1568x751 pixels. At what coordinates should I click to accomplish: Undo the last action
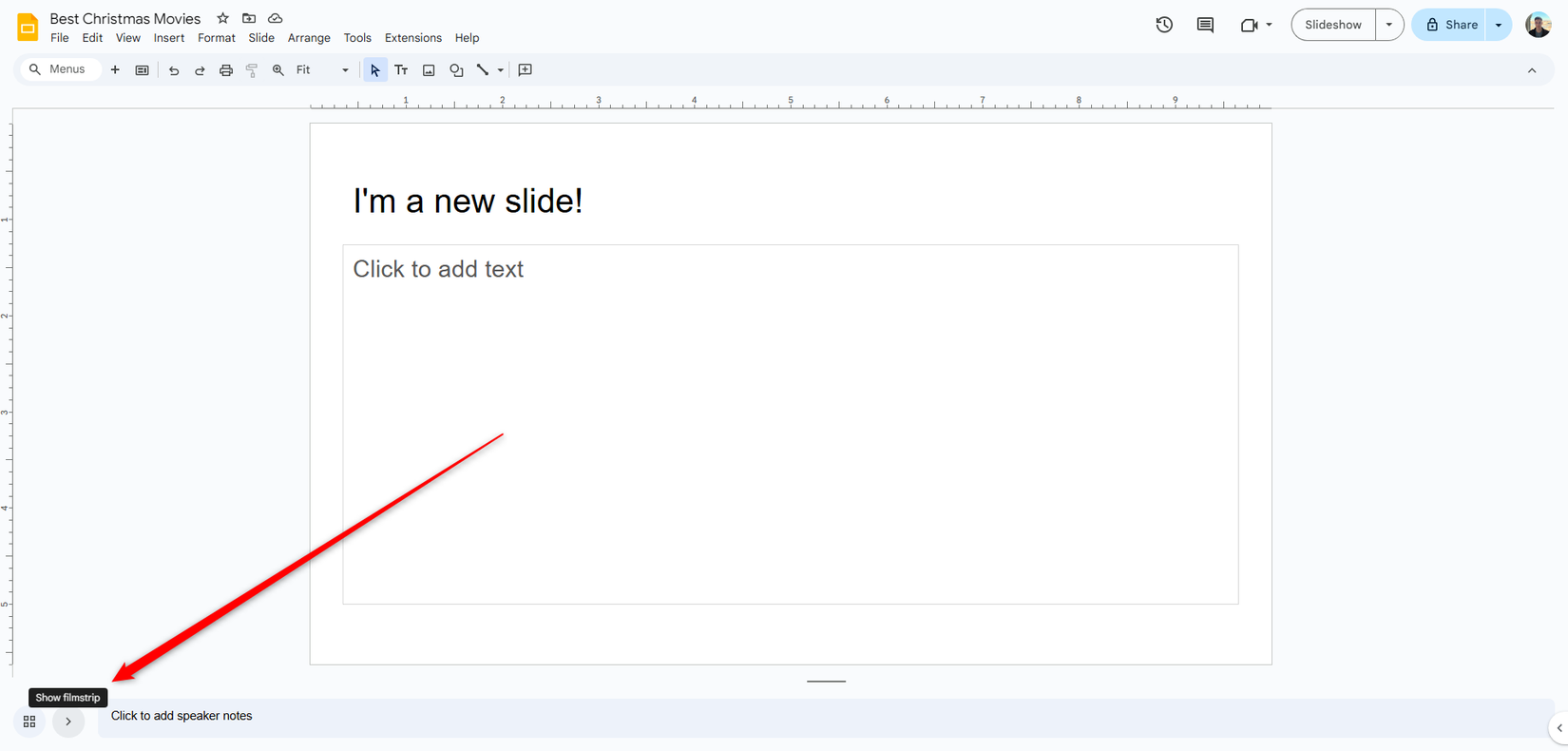pos(174,69)
